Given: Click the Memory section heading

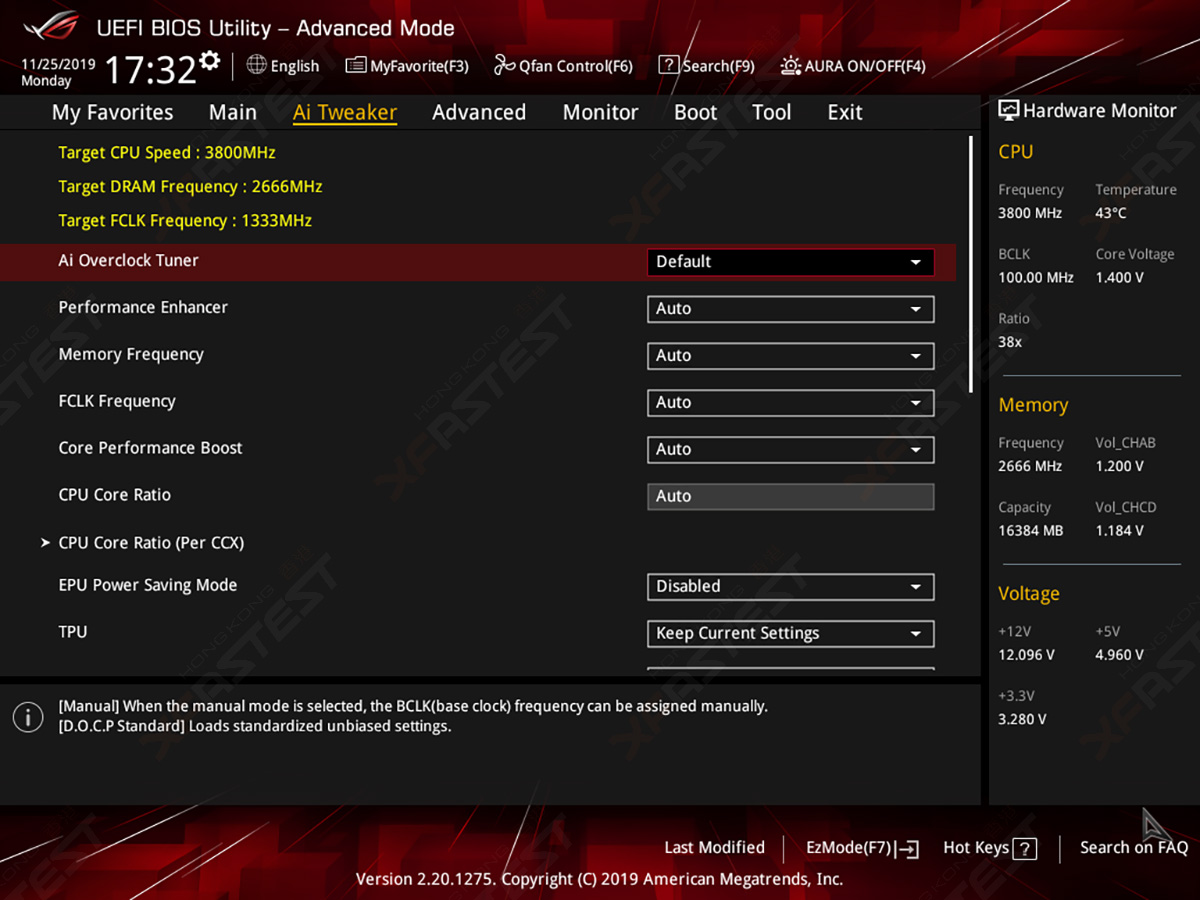Looking at the screenshot, I should pos(1033,406).
